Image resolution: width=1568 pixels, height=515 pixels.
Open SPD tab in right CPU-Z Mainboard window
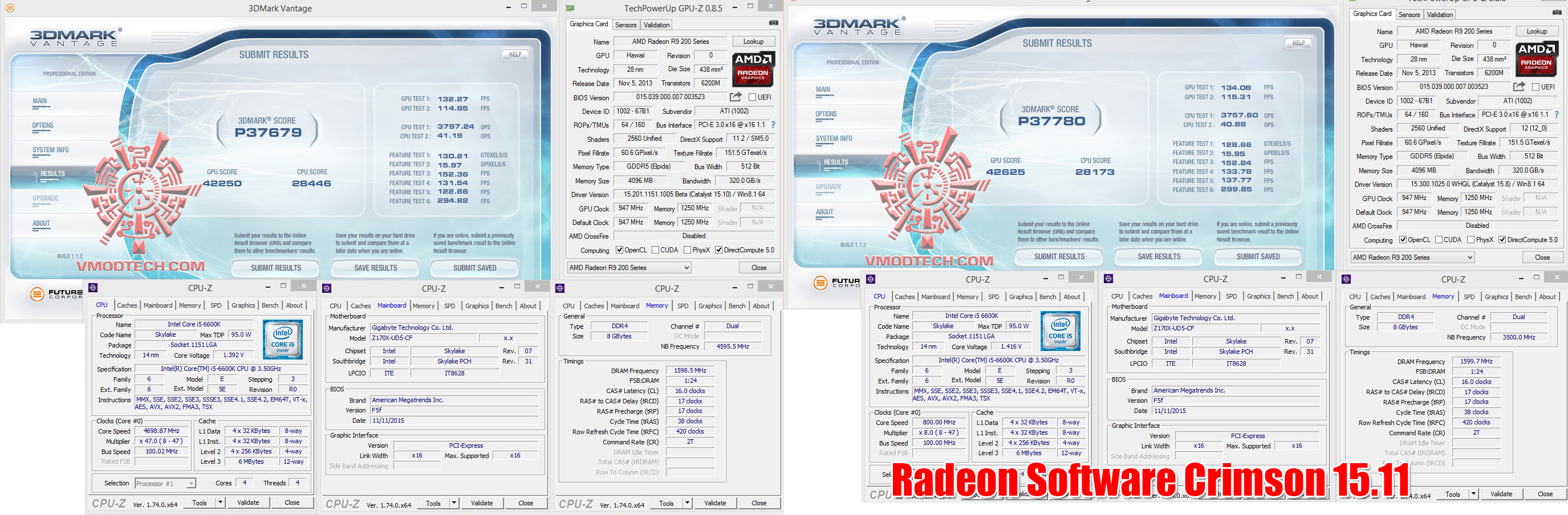[1232, 296]
